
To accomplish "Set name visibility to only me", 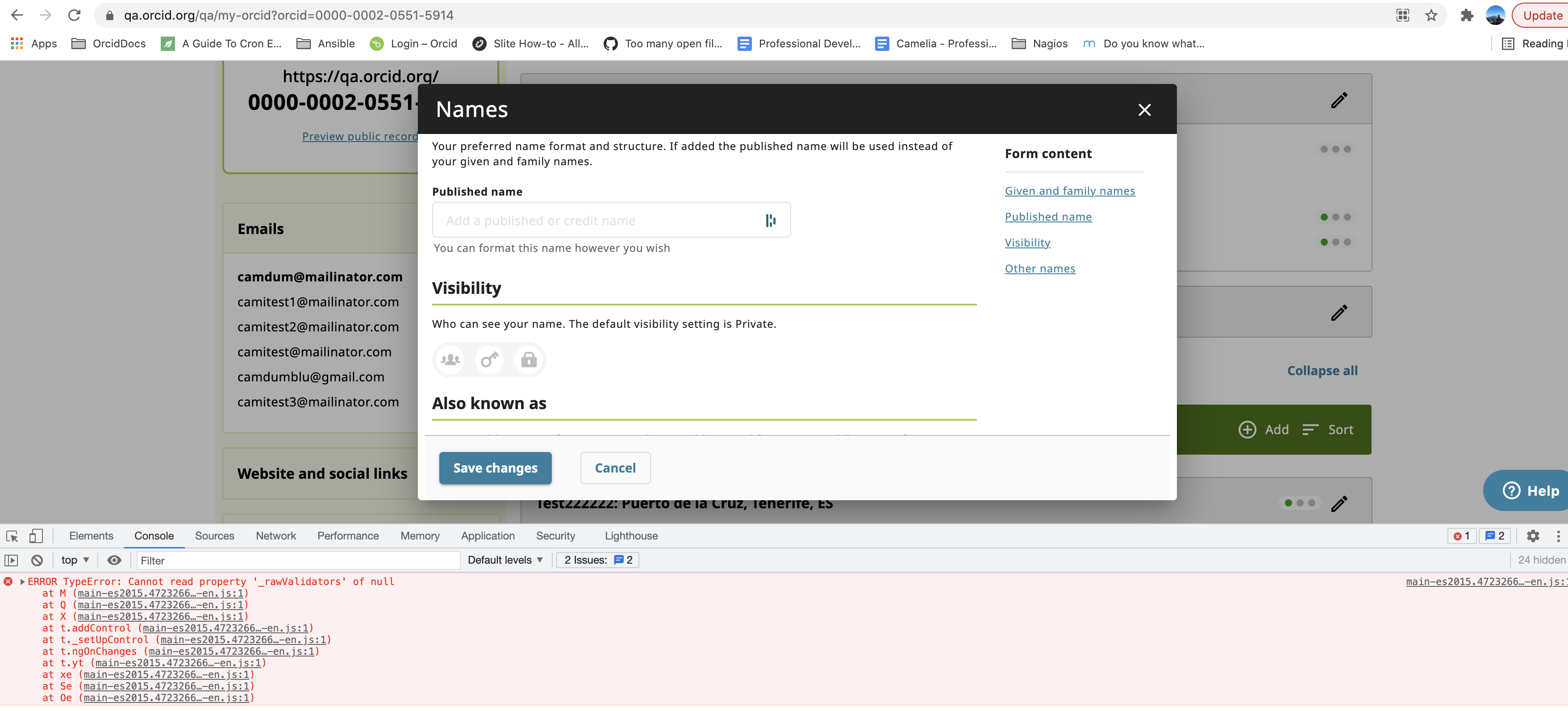I will pyautogui.click(x=528, y=360).
